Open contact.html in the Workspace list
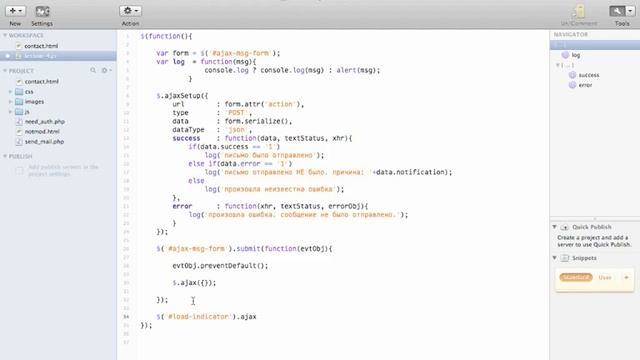This screenshot has height=360, width=640. [x=41, y=46]
